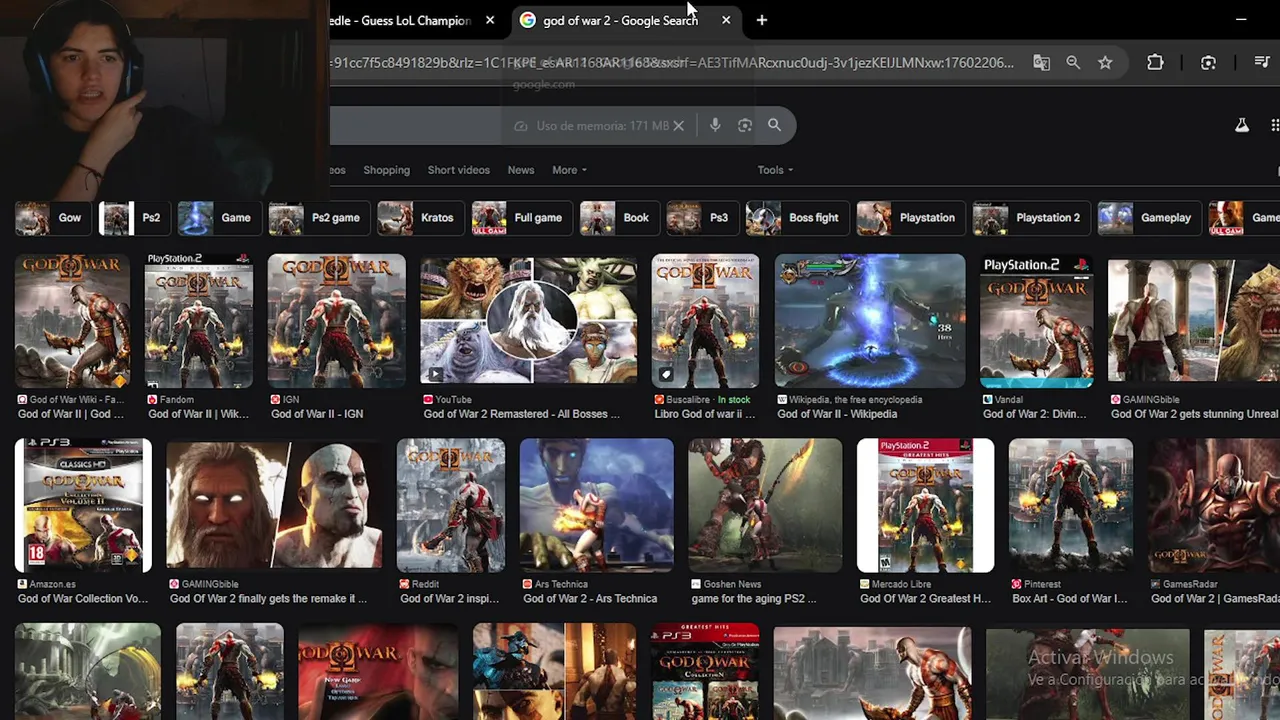The width and height of the screenshot is (1280, 720).
Task: Filter images by the Ps2 game chip
Action: (x=318, y=218)
